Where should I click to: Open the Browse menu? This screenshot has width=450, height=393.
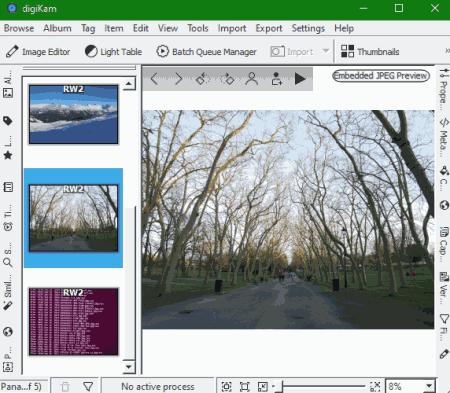[19, 28]
